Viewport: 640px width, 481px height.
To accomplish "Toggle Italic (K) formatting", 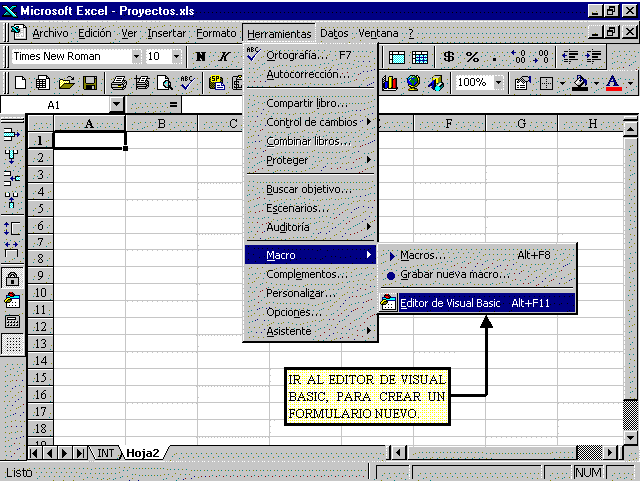I will click(x=224, y=57).
